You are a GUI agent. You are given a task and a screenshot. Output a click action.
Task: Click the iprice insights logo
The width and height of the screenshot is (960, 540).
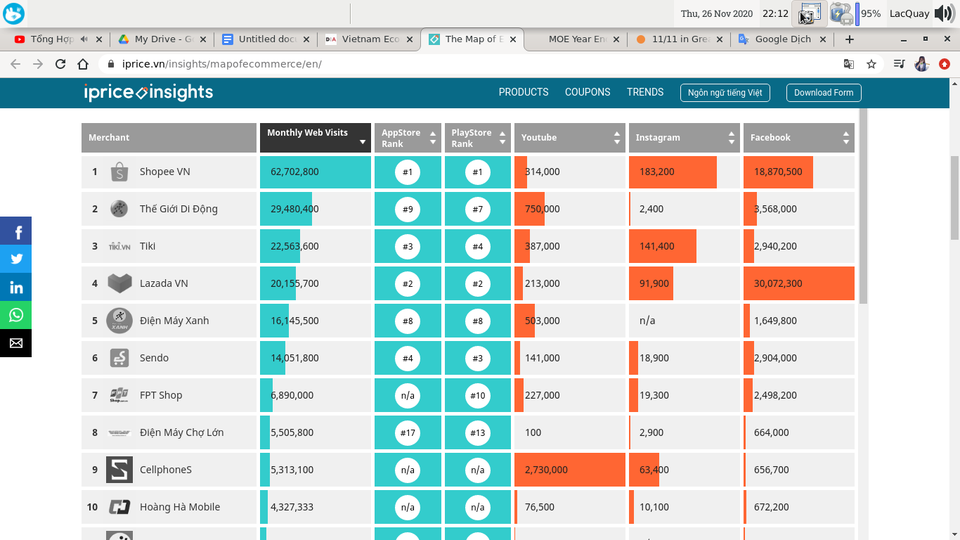click(148, 92)
